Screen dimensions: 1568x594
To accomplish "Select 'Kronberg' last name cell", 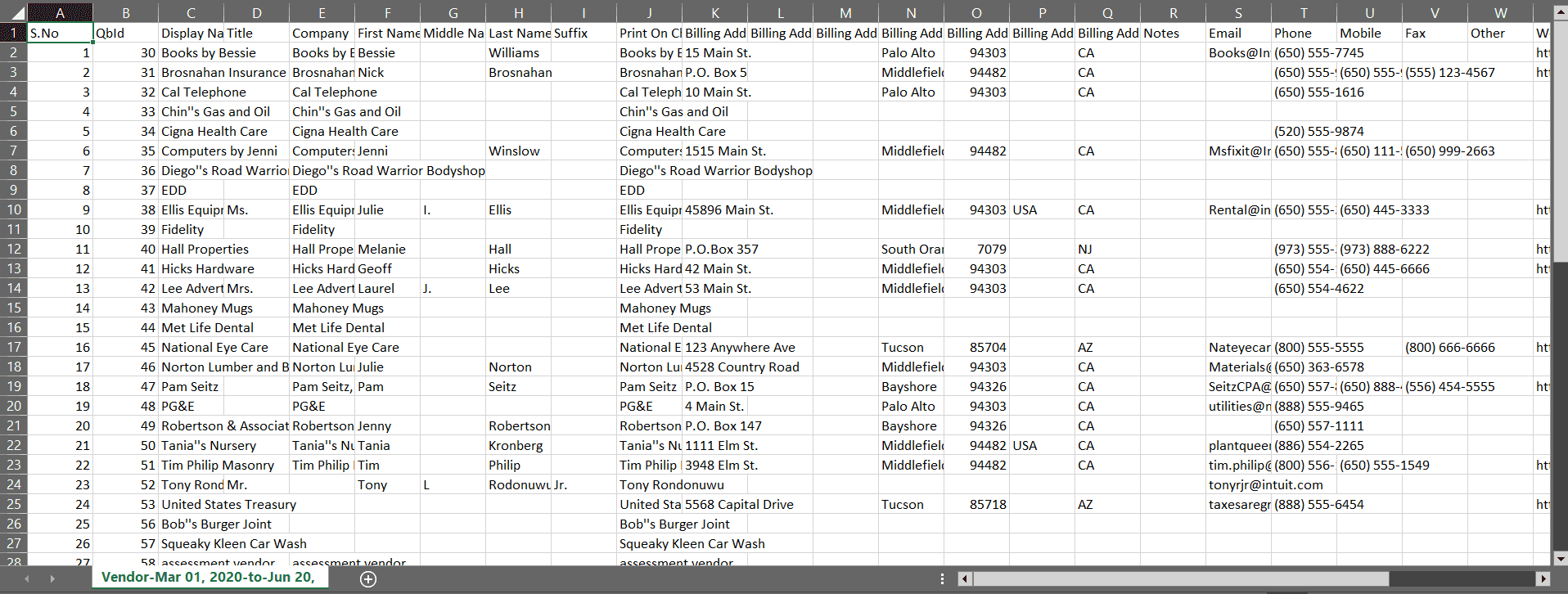I will [x=518, y=445].
